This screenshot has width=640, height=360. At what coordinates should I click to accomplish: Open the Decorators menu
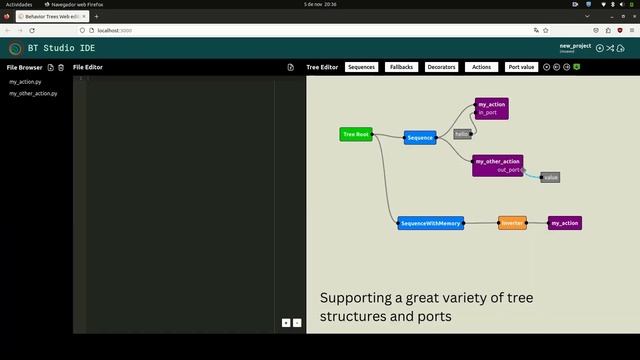(x=441, y=67)
